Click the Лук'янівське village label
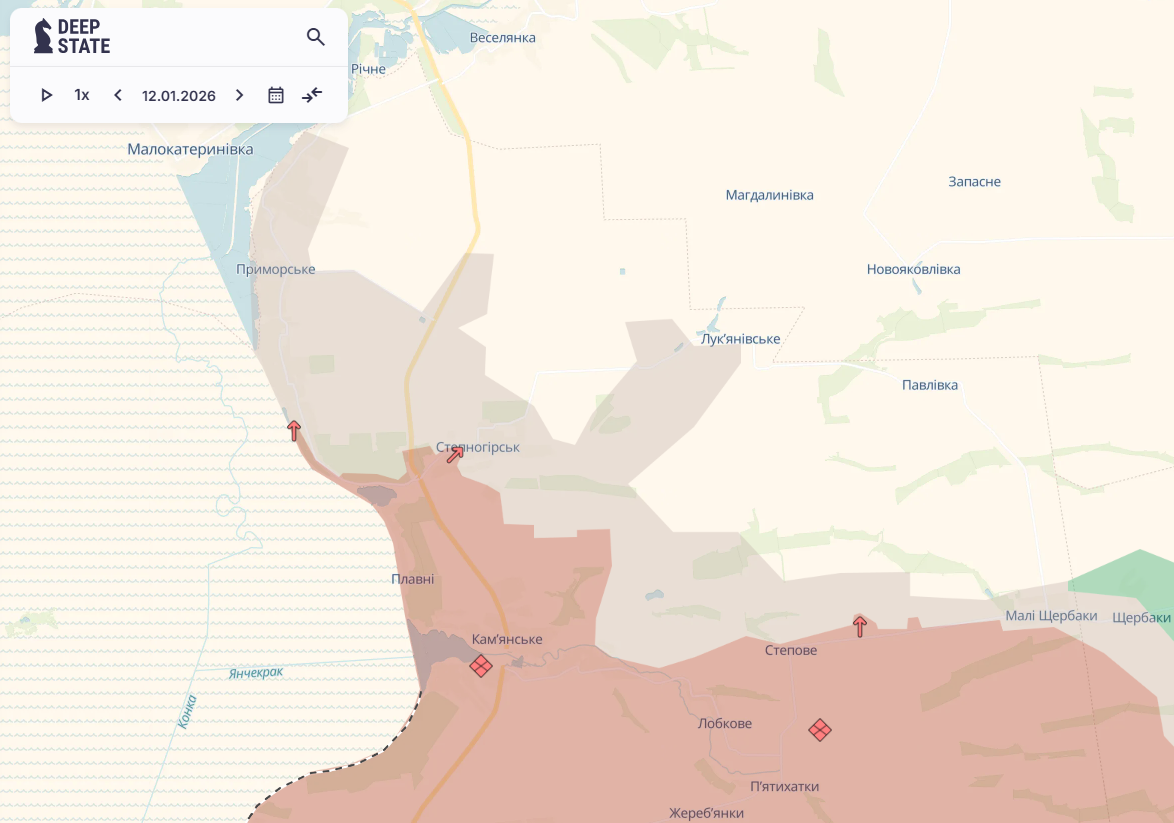The width and height of the screenshot is (1174, 823). 740,339
